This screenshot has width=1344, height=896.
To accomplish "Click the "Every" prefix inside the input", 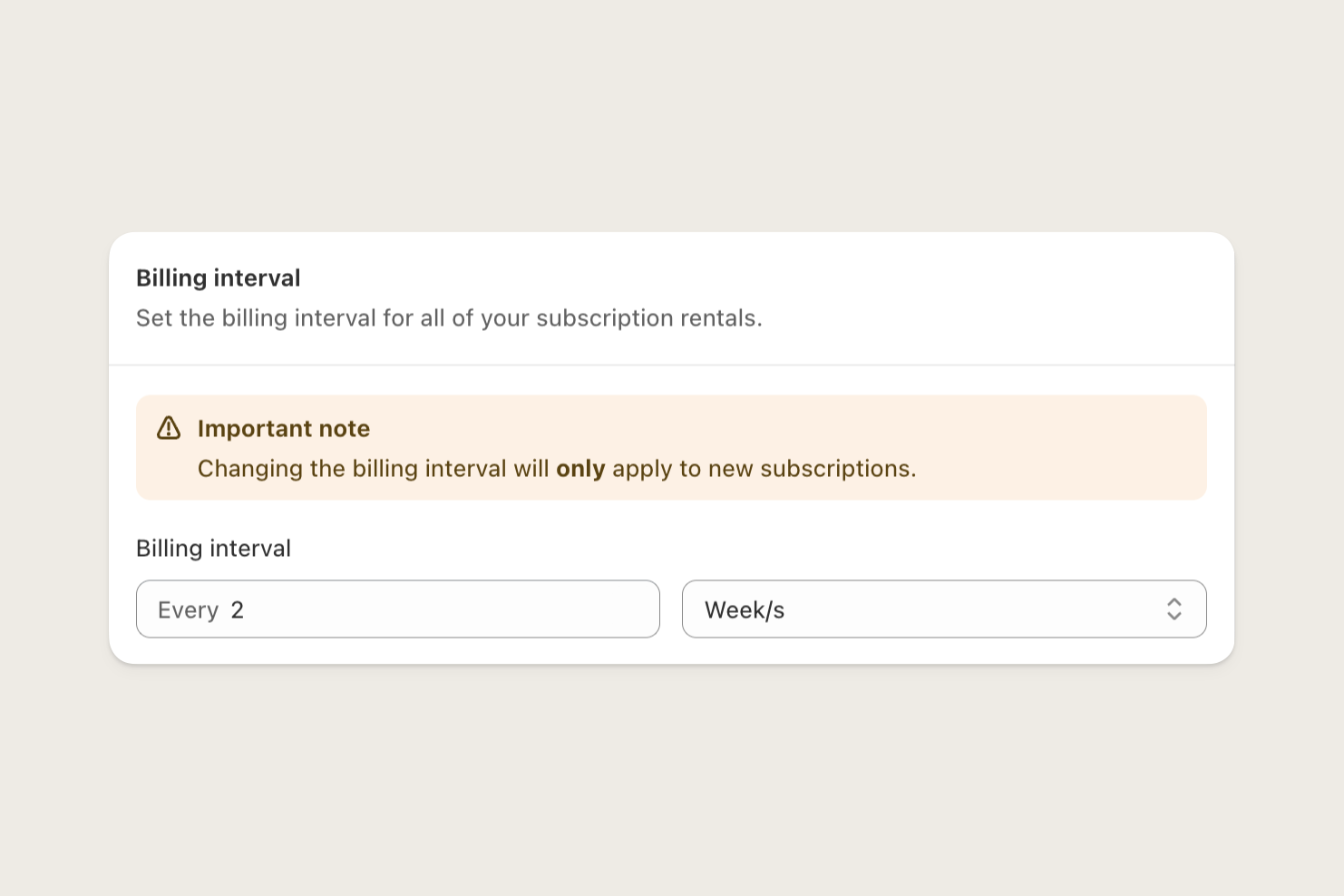I will tap(188, 611).
